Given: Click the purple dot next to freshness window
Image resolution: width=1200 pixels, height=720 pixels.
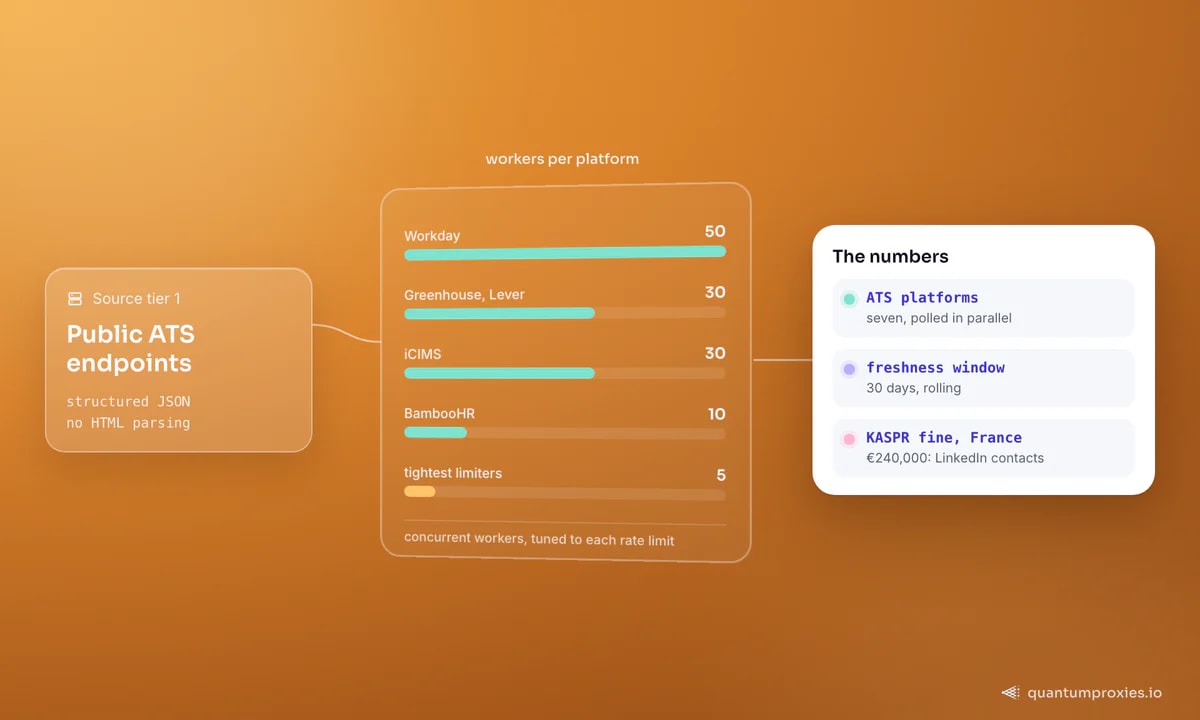Looking at the screenshot, I should [x=849, y=369].
